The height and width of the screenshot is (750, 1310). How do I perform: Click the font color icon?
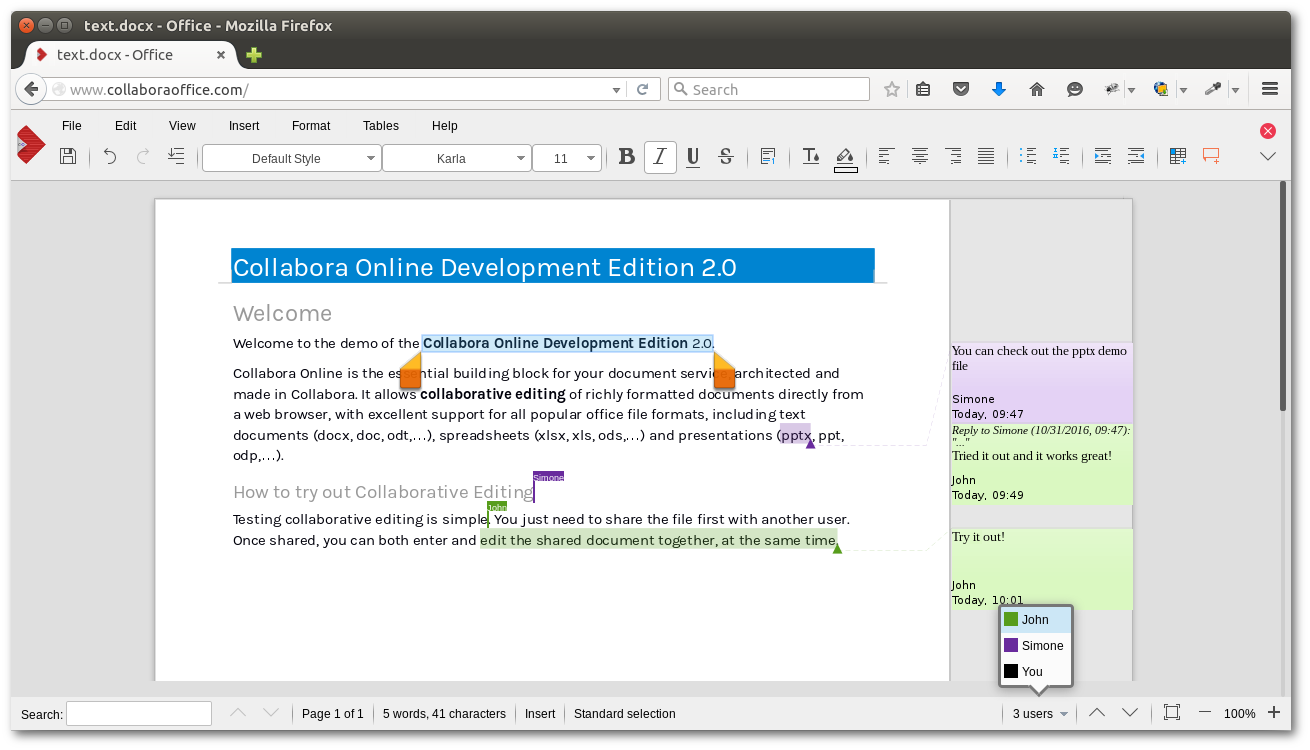click(812, 156)
